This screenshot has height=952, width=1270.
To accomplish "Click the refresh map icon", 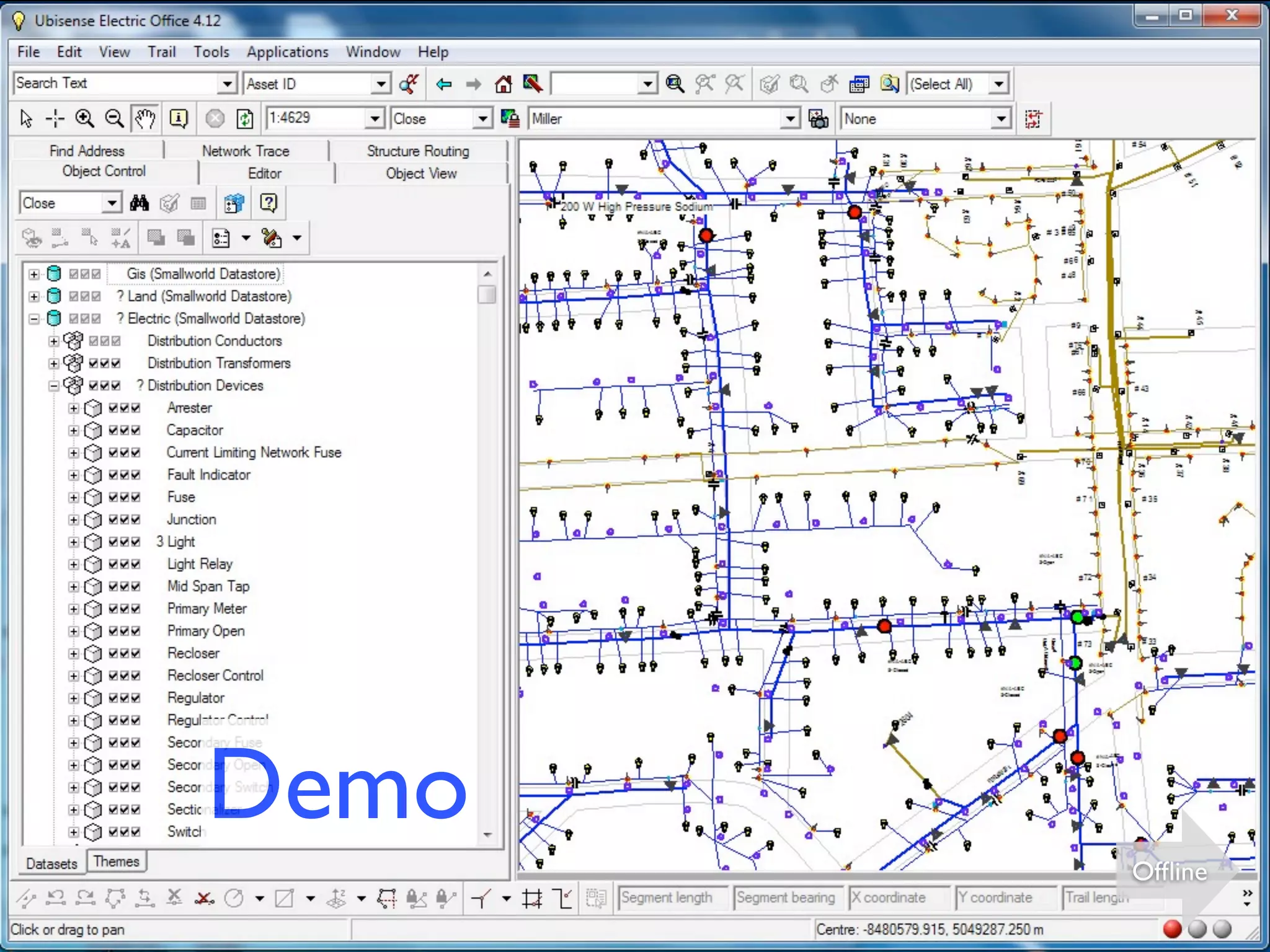I will 245,118.
